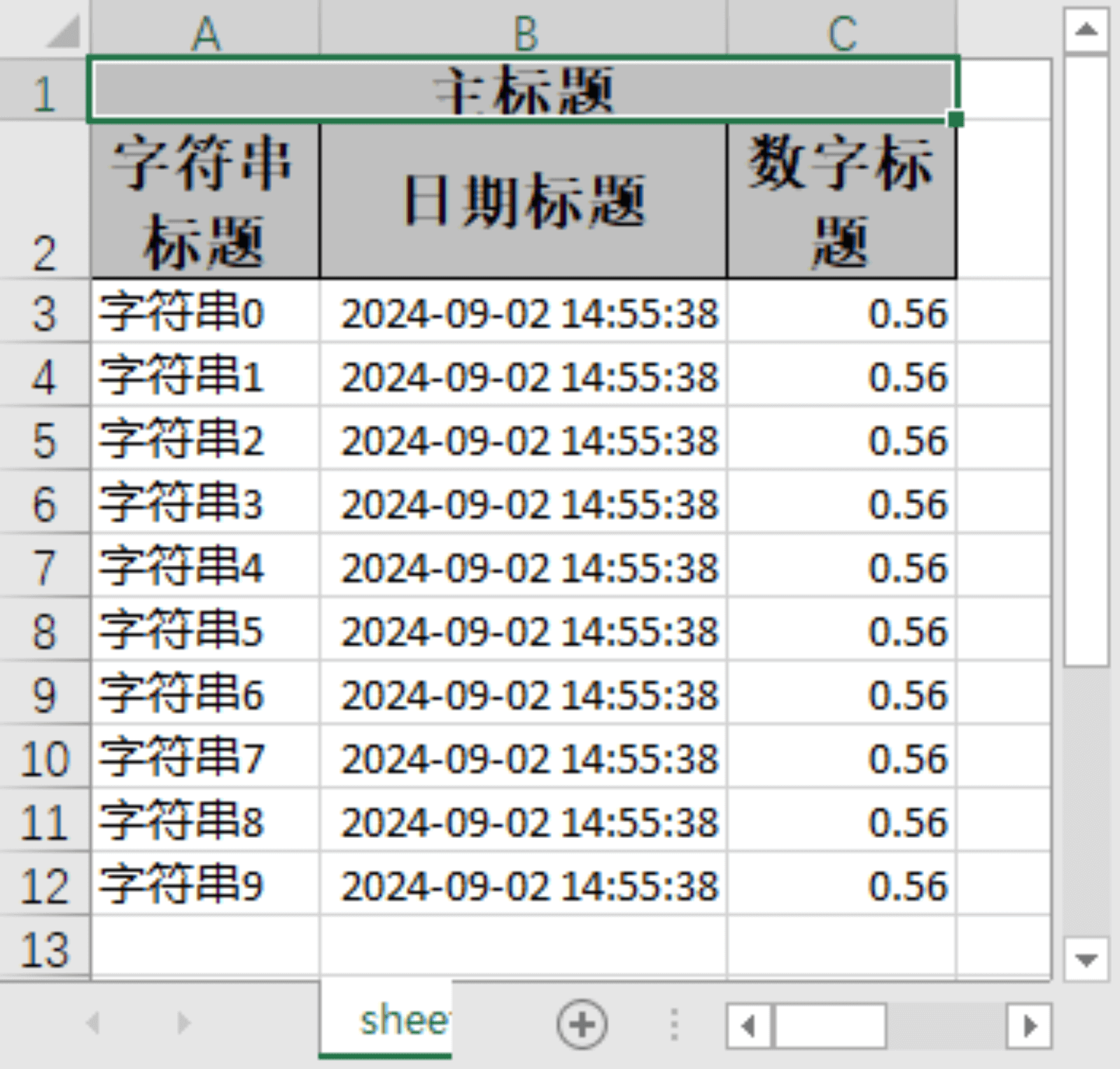Click the previous-sheet navigation arrow
This screenshot has height=1069, width=1120.
(x=92, y=1022)
